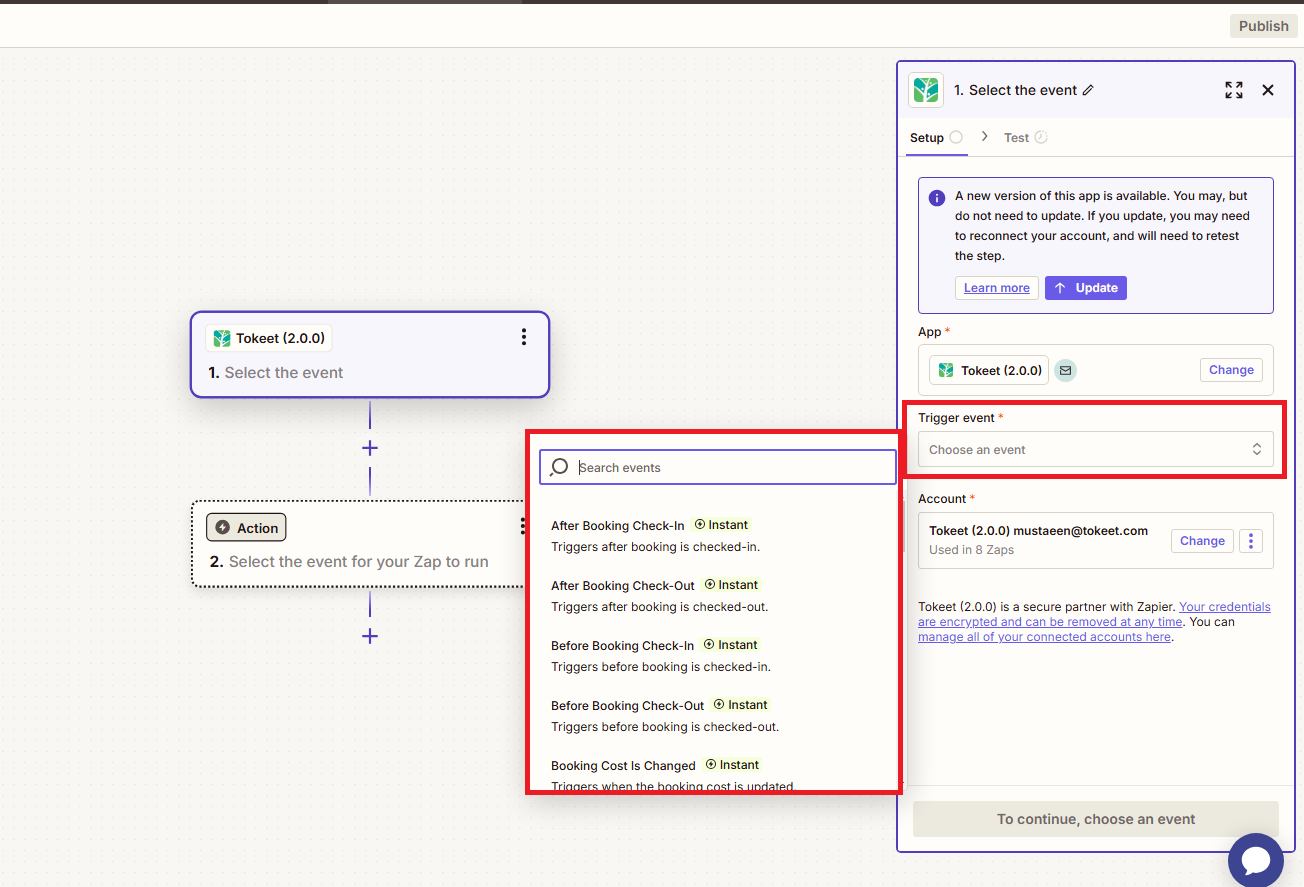The height and width of the screenshot is (887, 1304).
Task: Open the Trigger event dropdown
Action: point(1095,450)
